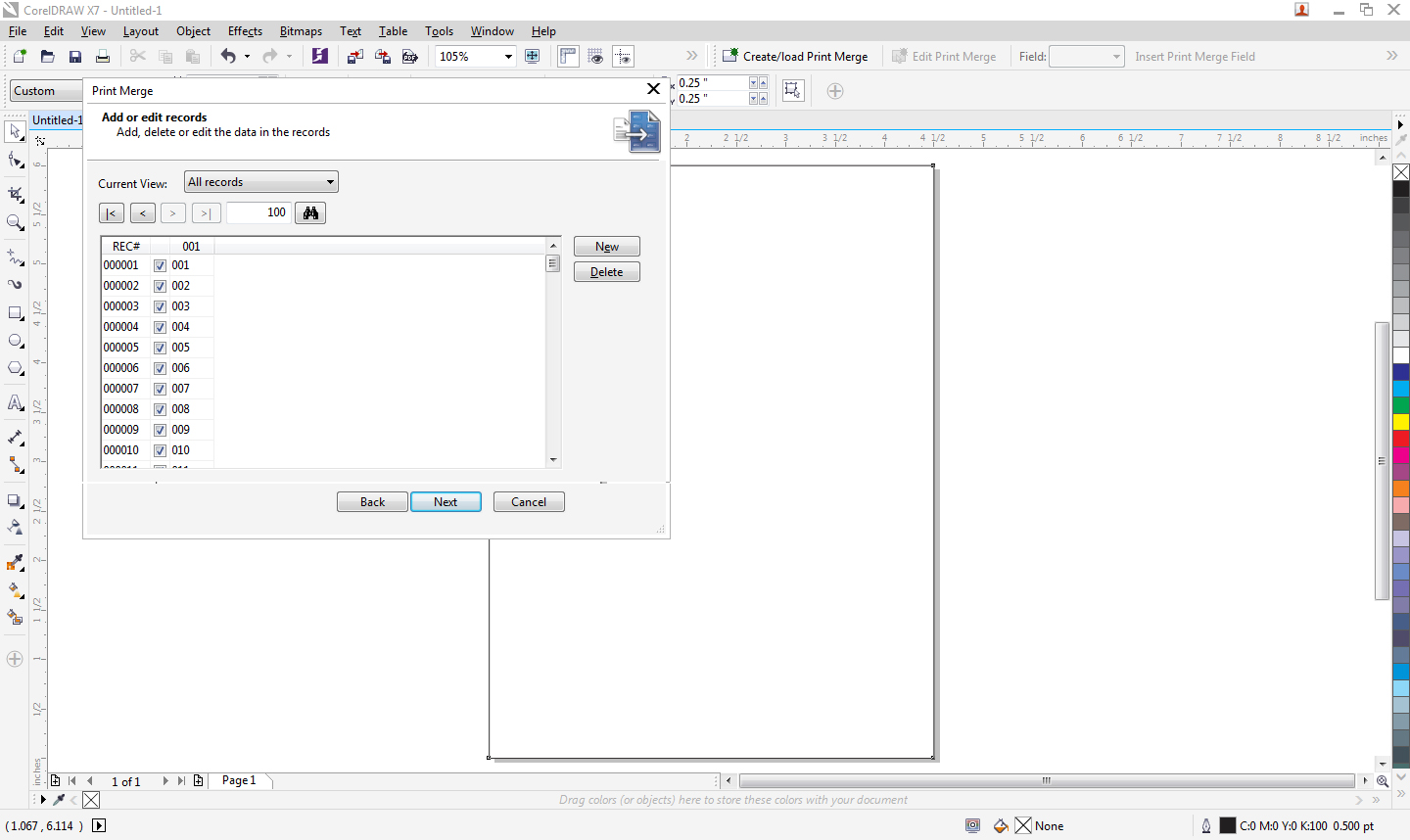Click the Page 1 tab

click(238, 780)
